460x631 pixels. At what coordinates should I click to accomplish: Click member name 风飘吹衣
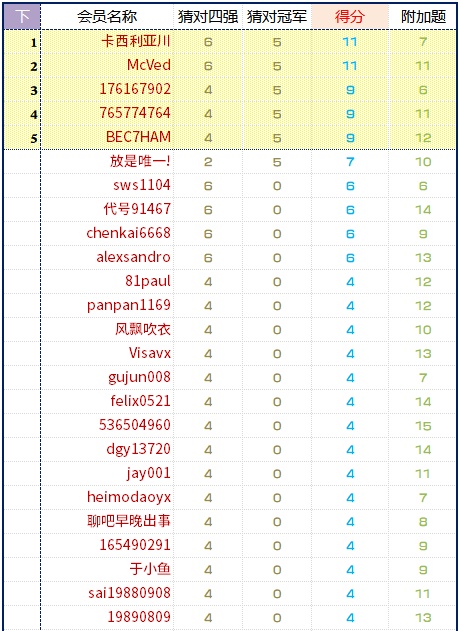143,330
